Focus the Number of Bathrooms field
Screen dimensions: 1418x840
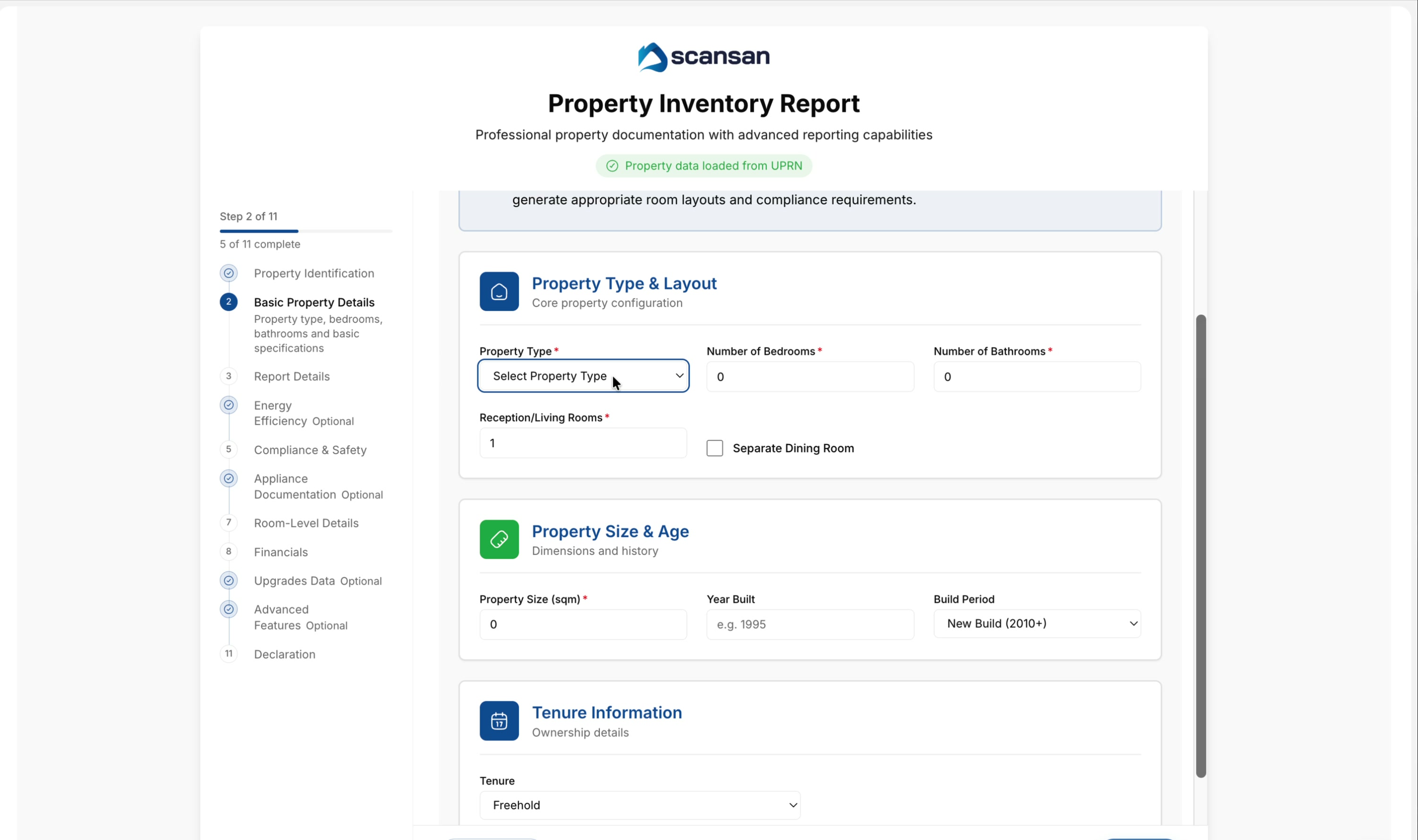click(x=1037, y=377)
